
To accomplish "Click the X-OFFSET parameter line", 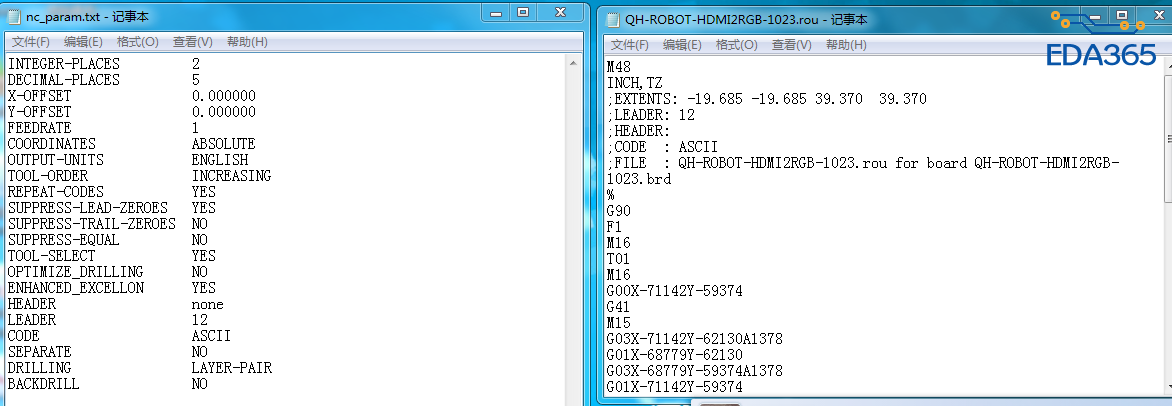I will coord(132,96).
